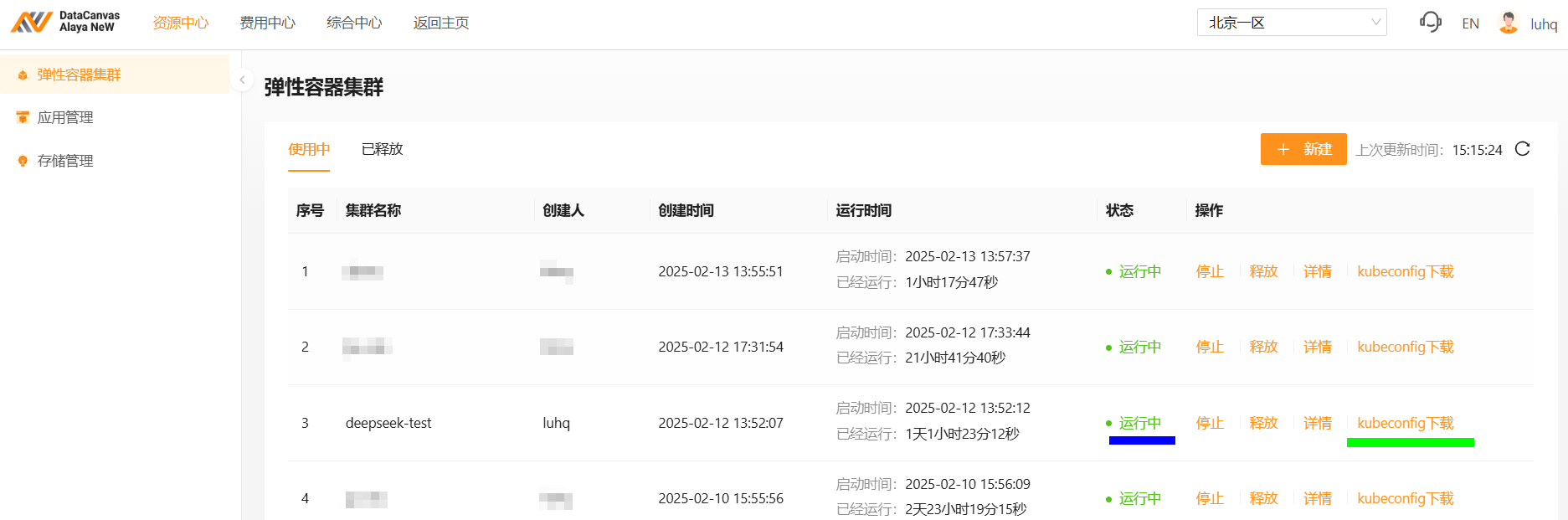Click the customer service headset icon
This screenshot has width=1568, height=520.
(1431, 23)
